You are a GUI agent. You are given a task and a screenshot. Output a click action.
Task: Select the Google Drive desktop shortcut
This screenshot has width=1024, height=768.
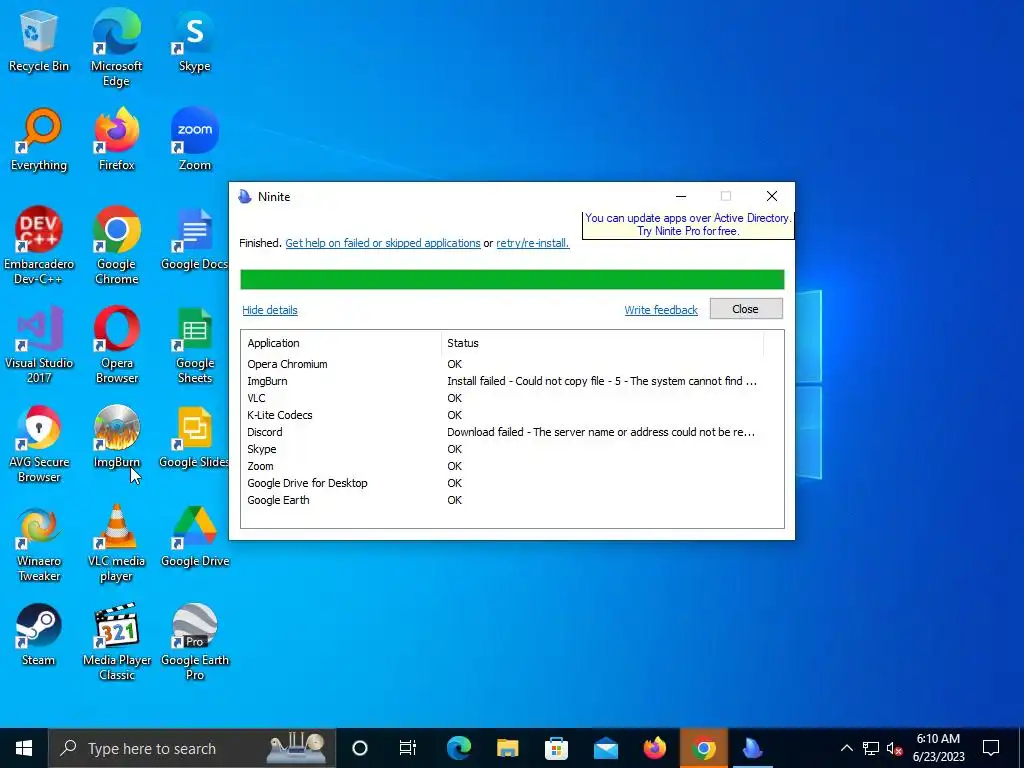pos(195,536)
